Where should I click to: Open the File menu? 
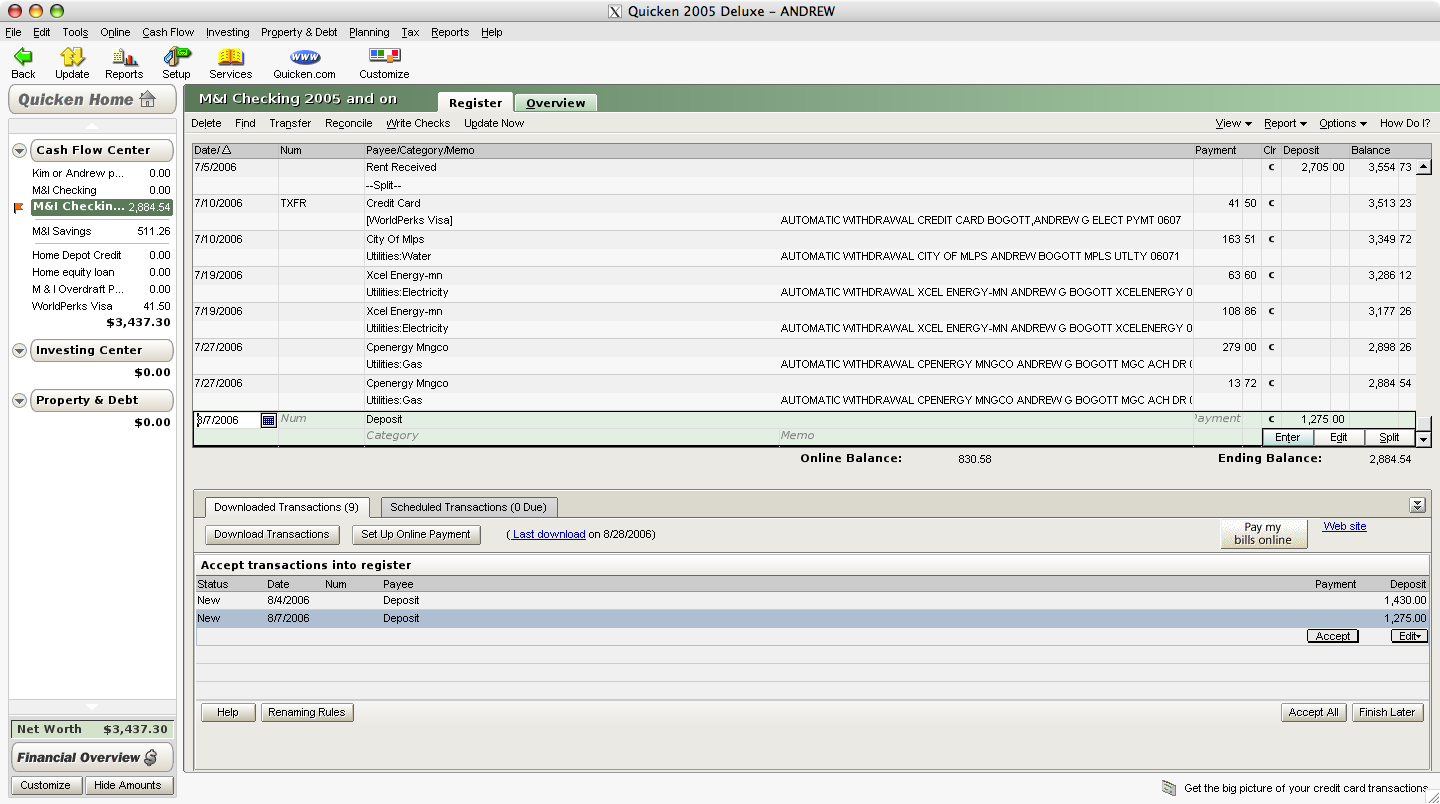coord(13,32)
